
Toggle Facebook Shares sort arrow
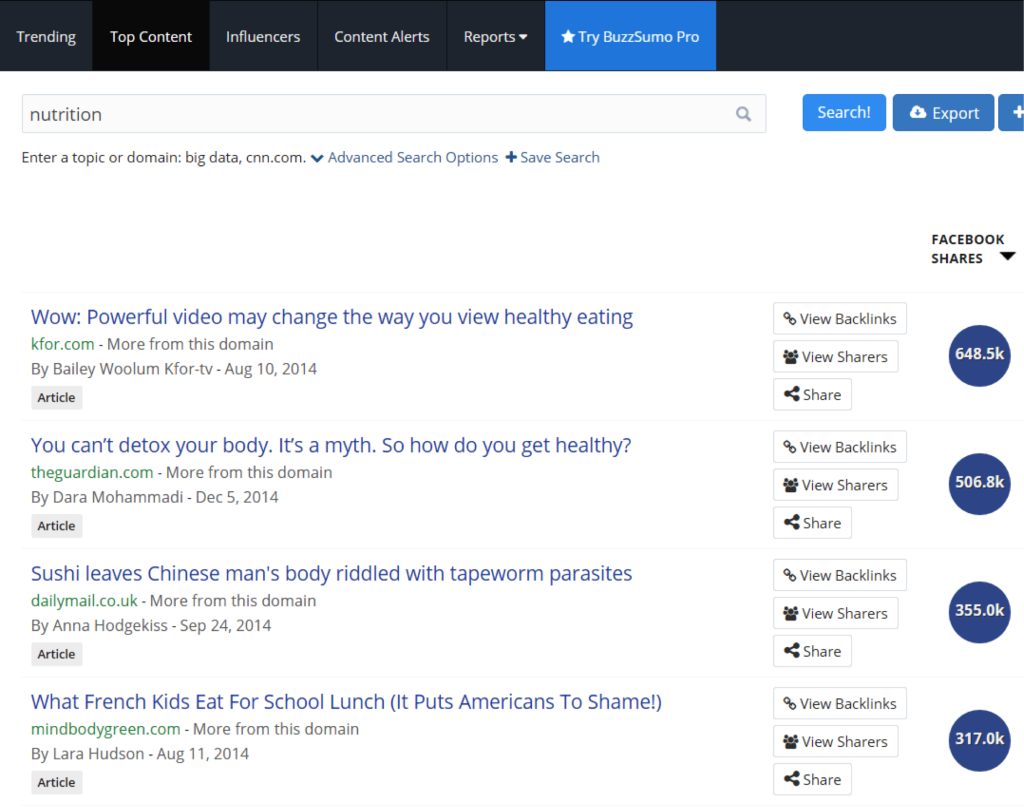click(x=1007, y=256)
